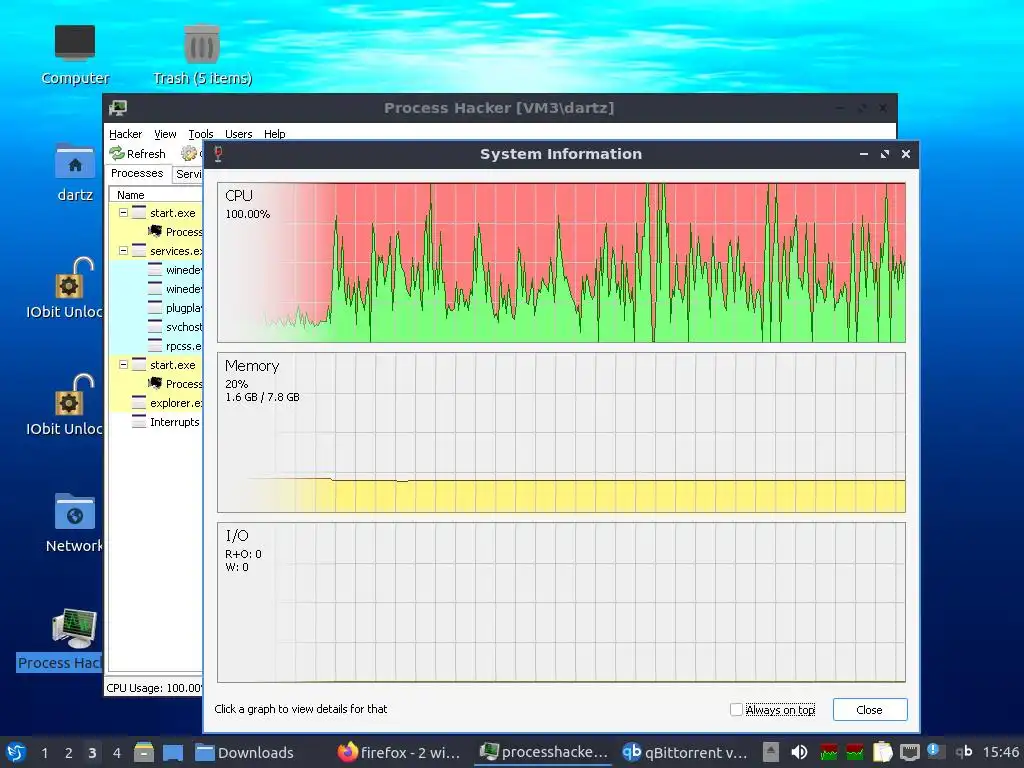The height and width of the screenshot is (768, 1024).
Task: Click the 15:46 taskbar clock
Action: tap(1000, 752)
